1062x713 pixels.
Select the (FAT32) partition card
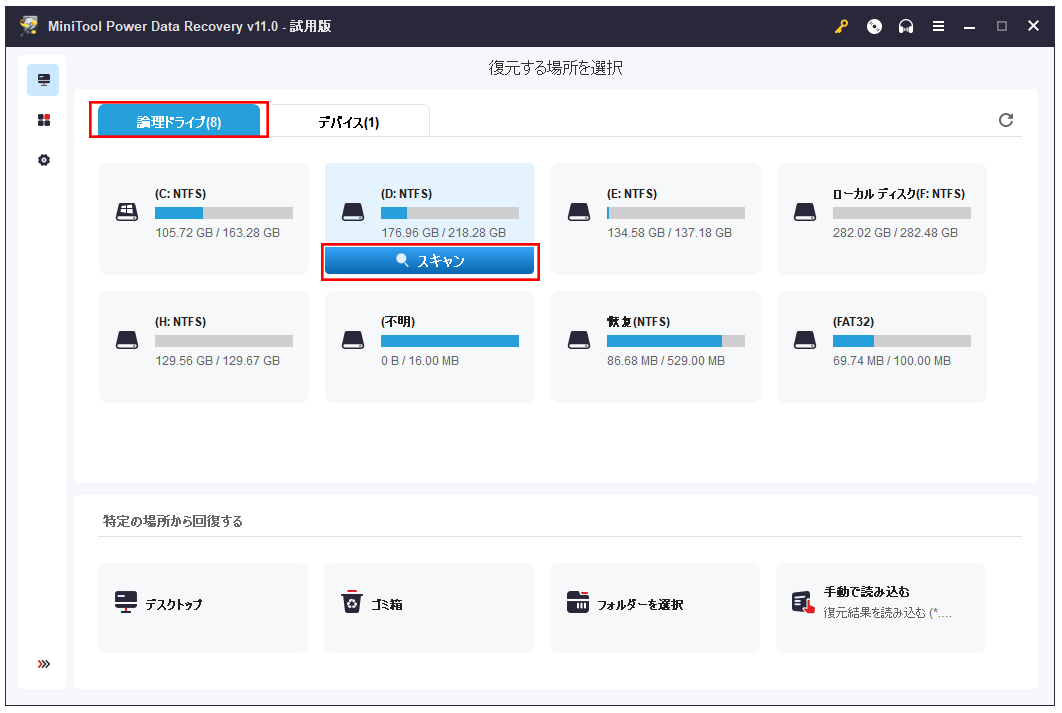pyautogui.click(x=881, y=347)
